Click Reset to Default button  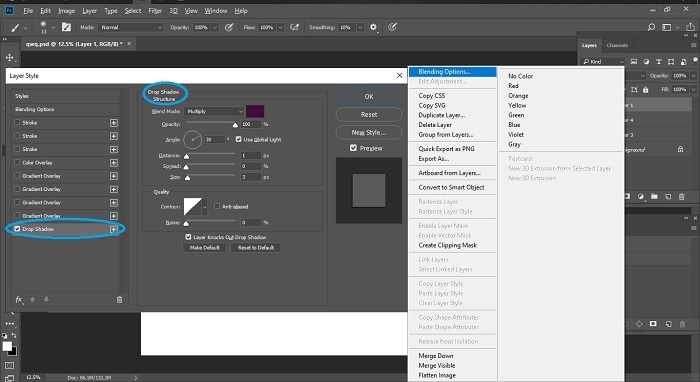[x=256, y=248]
